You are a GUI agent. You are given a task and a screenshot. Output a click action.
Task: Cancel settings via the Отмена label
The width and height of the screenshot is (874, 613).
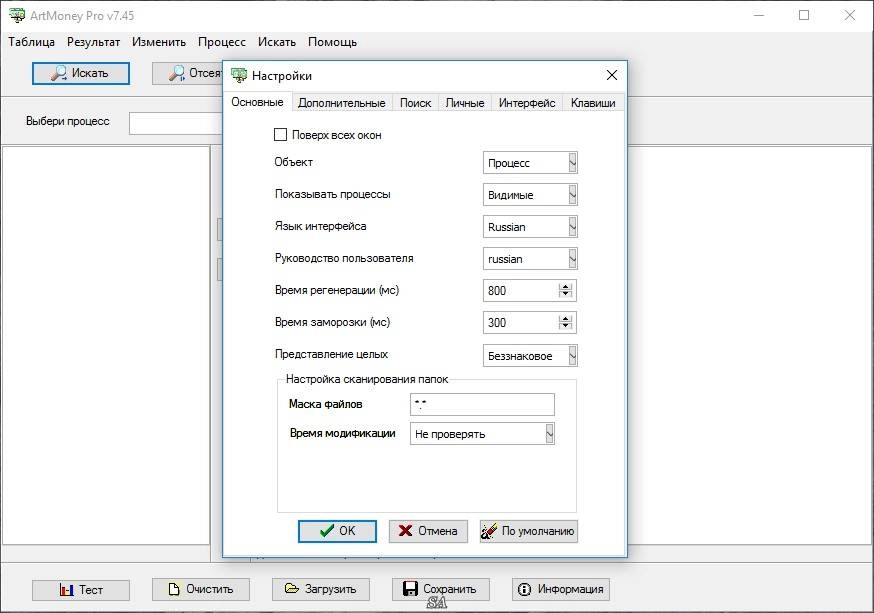(x=438, y=531)
